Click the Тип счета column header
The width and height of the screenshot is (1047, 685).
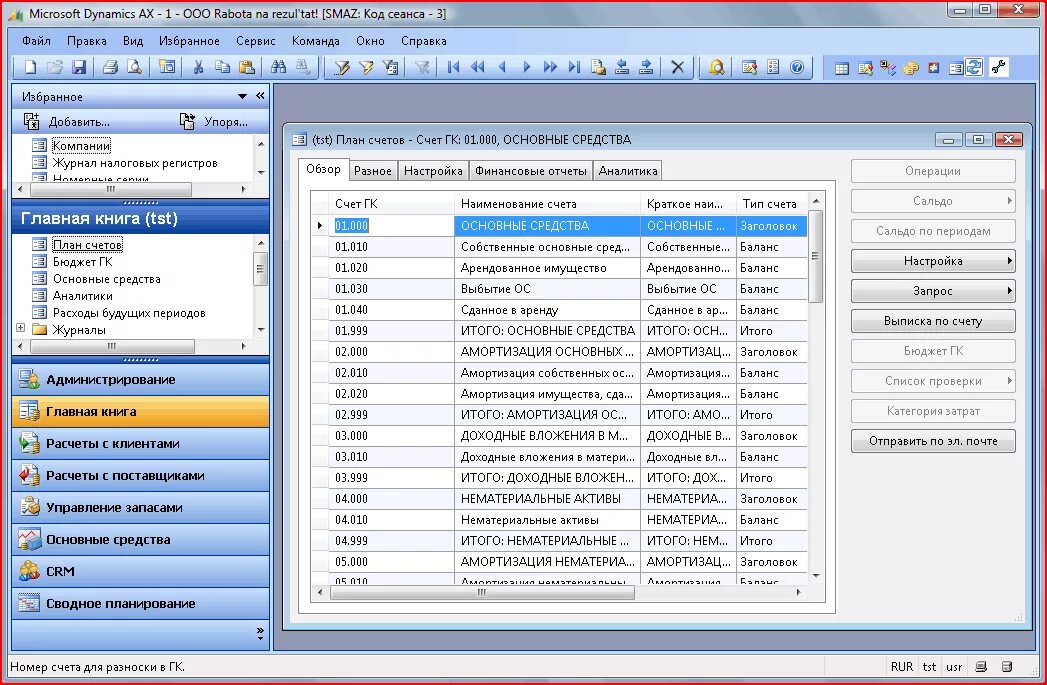769,204
